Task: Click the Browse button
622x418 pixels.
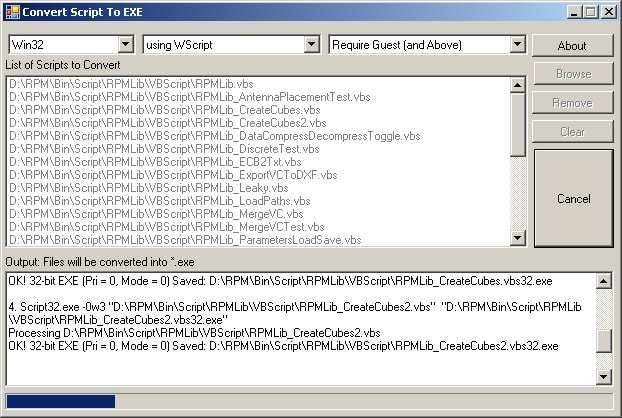Action: 573,74
